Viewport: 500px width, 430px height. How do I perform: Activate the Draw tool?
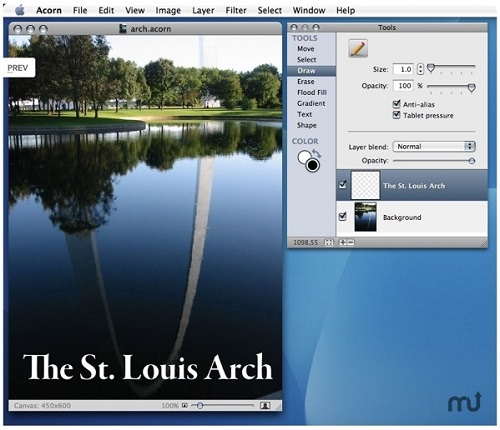pos(311,71)
